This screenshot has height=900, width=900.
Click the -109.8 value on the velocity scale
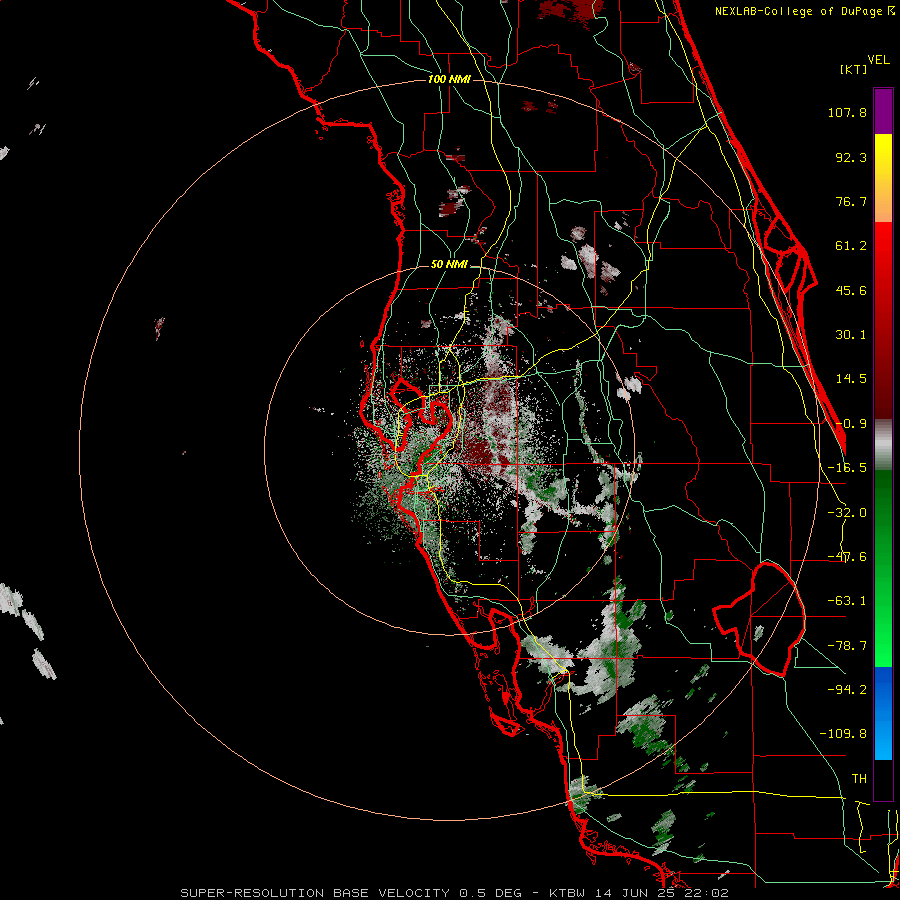coord(843,734)
